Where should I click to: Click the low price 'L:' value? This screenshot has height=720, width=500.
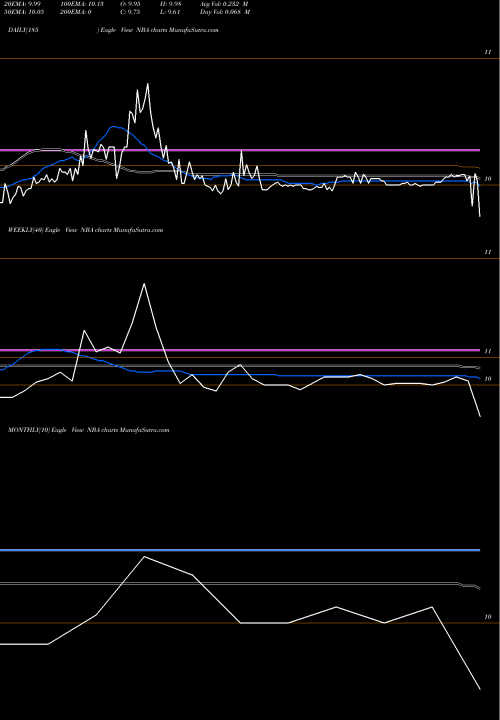170,12
